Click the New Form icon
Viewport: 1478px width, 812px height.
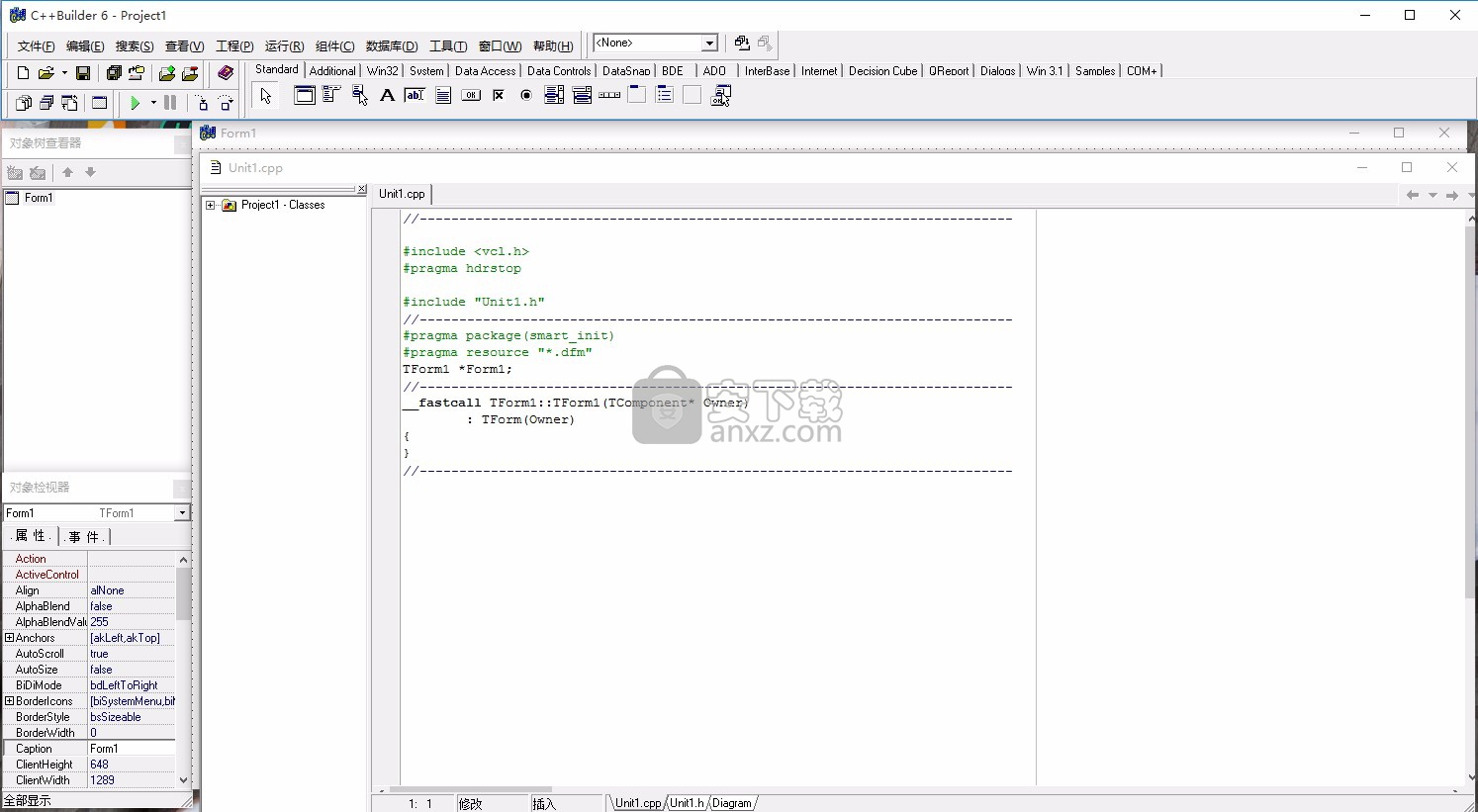coord(99,103)
